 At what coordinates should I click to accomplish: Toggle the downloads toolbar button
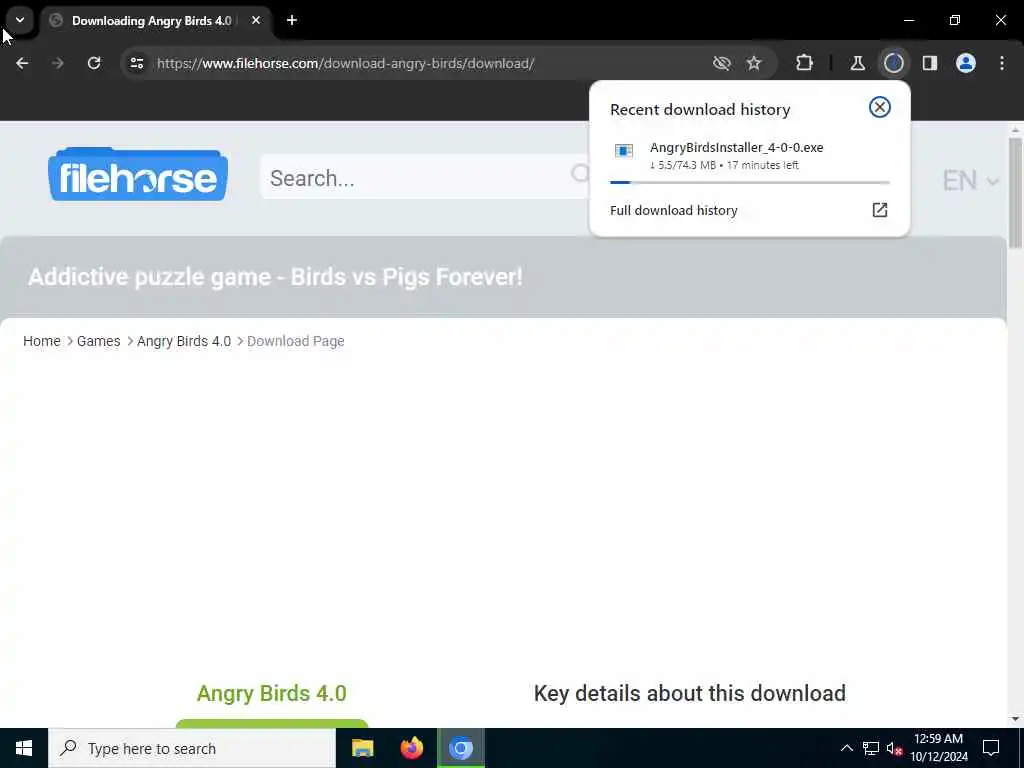click(x=893, y=63)
